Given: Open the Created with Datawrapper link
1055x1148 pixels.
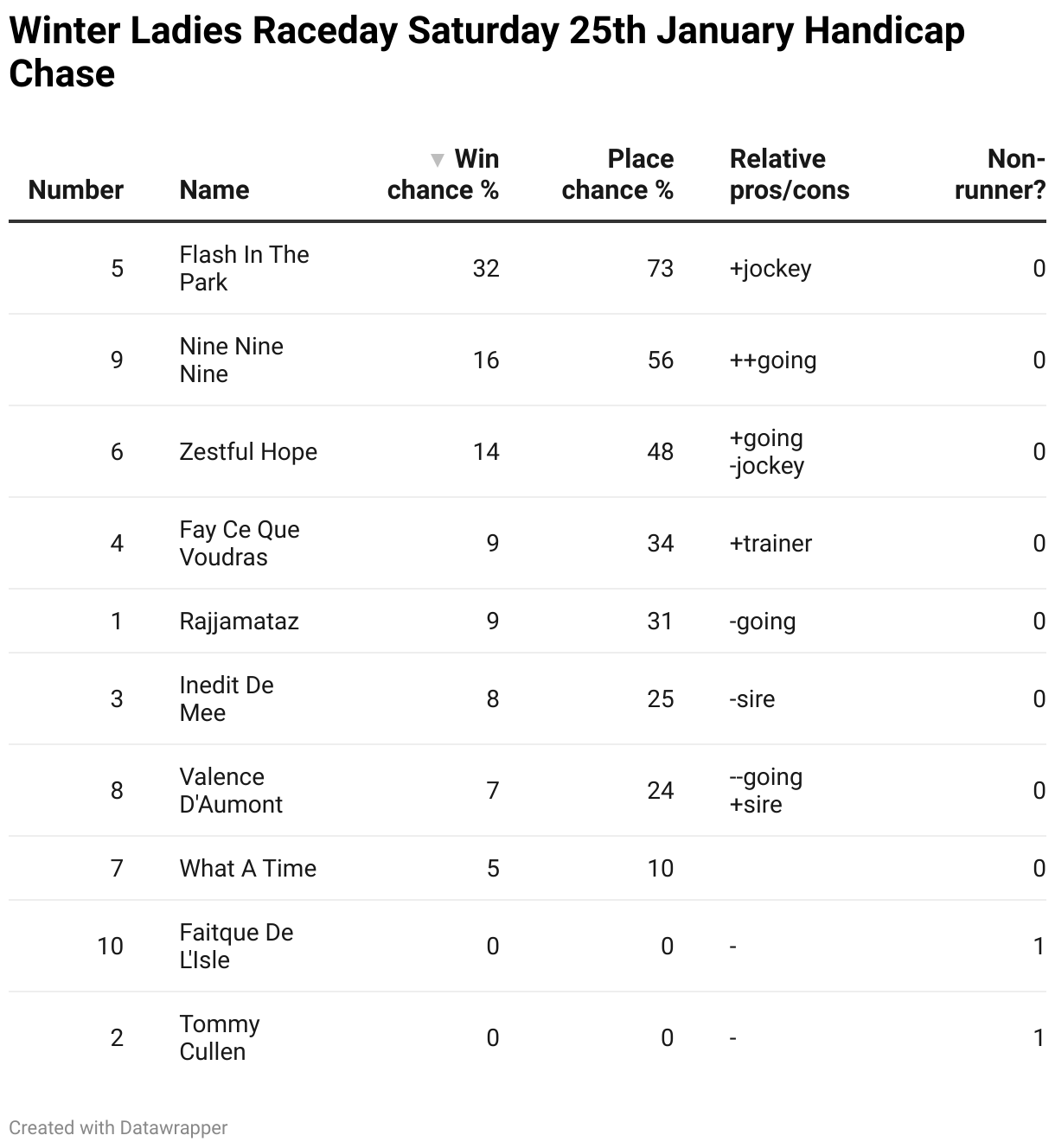Looking at the screenshot, I should pyautogui.click(x=118, y=1127).
